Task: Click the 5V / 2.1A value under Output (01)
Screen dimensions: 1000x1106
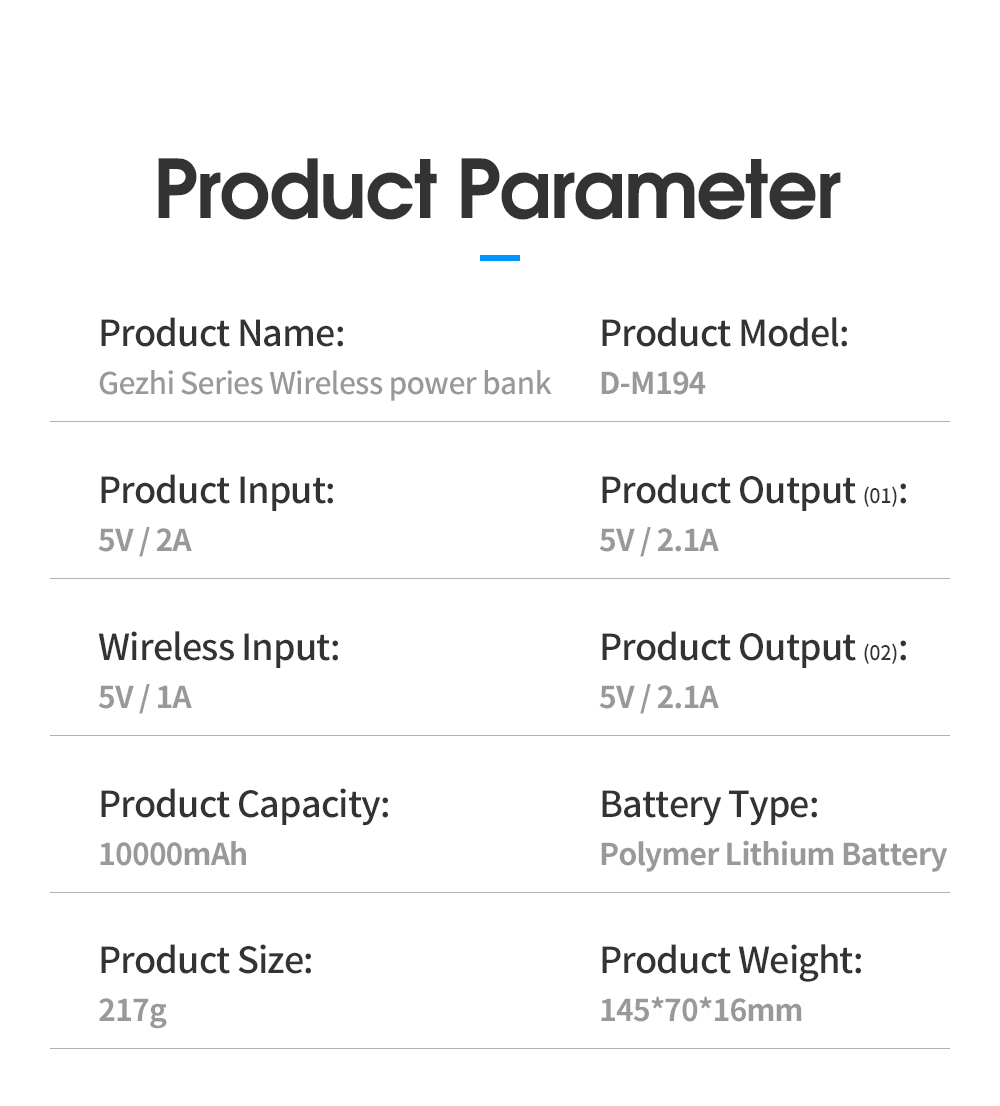Action: (x=659, y=541)
